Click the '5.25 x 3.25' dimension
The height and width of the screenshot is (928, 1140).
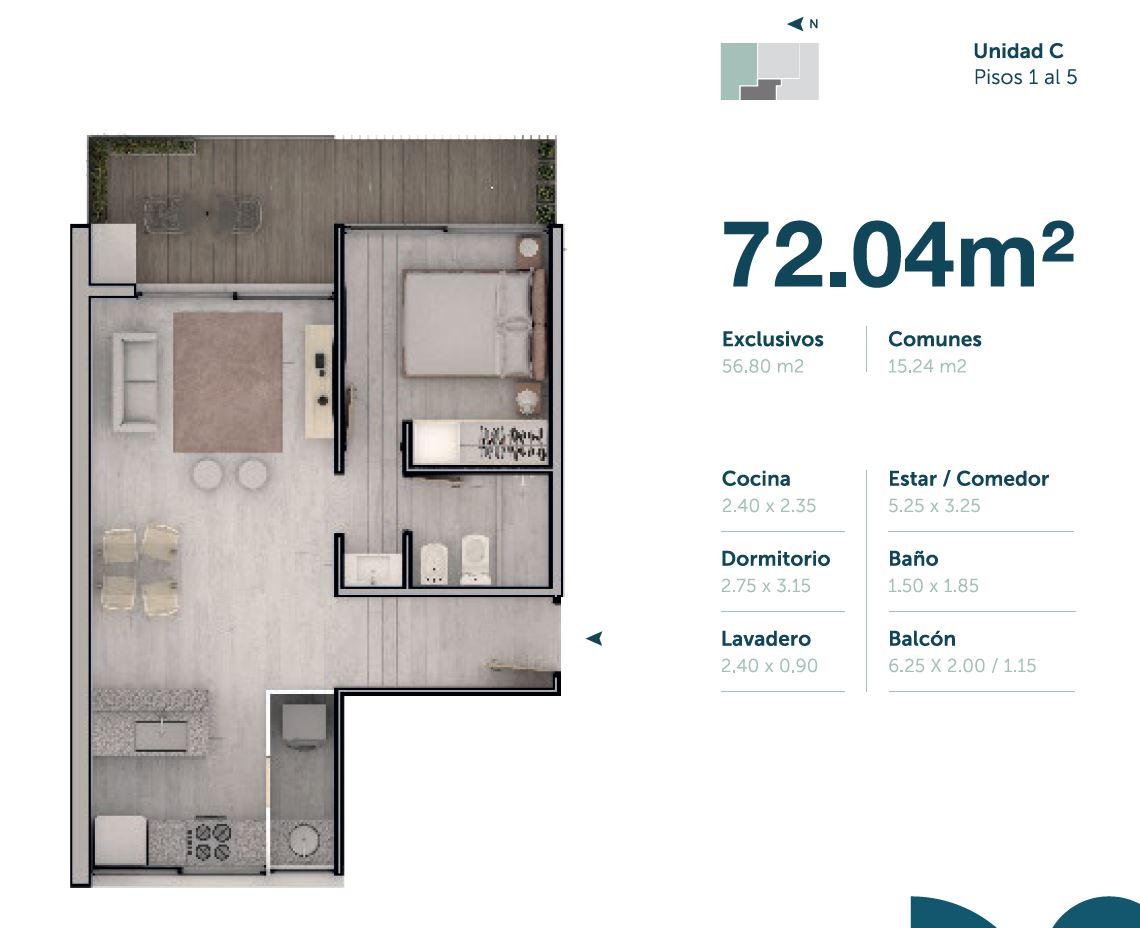pos(934,505)
